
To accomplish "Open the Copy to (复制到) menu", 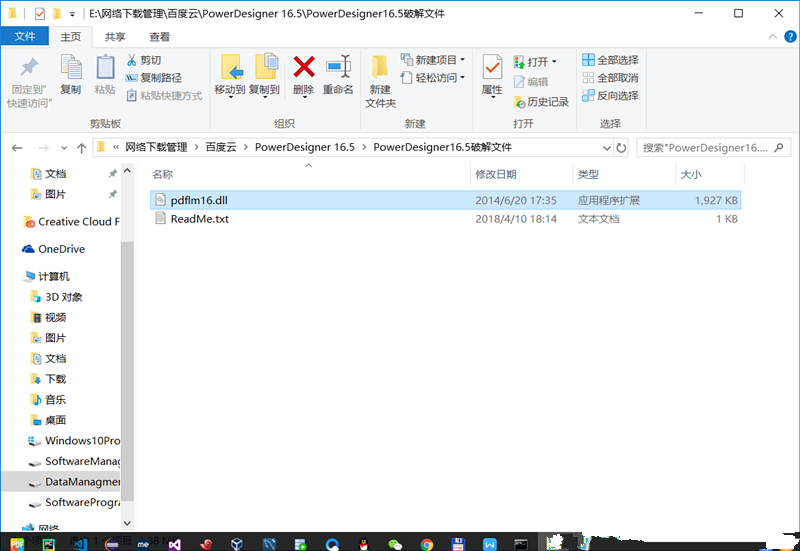I will point(264,76).
